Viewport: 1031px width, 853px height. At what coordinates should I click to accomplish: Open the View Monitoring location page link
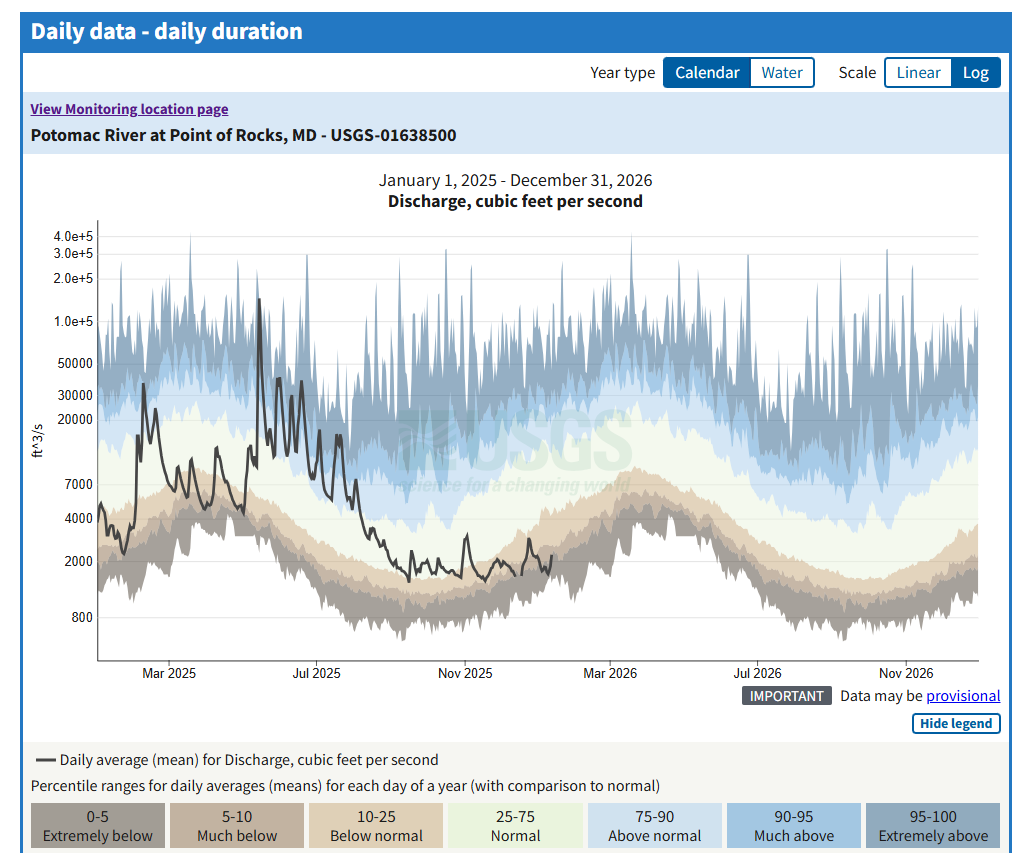pos(129,109)
